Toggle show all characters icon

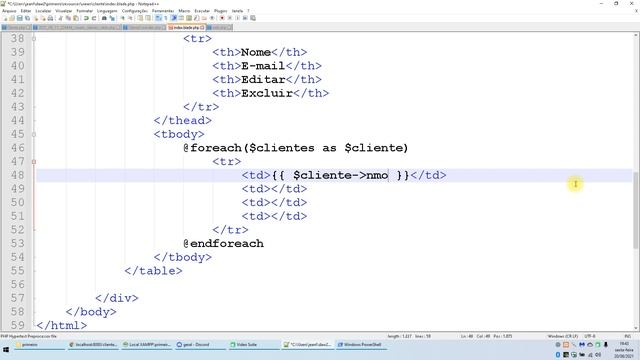(165, 18)
